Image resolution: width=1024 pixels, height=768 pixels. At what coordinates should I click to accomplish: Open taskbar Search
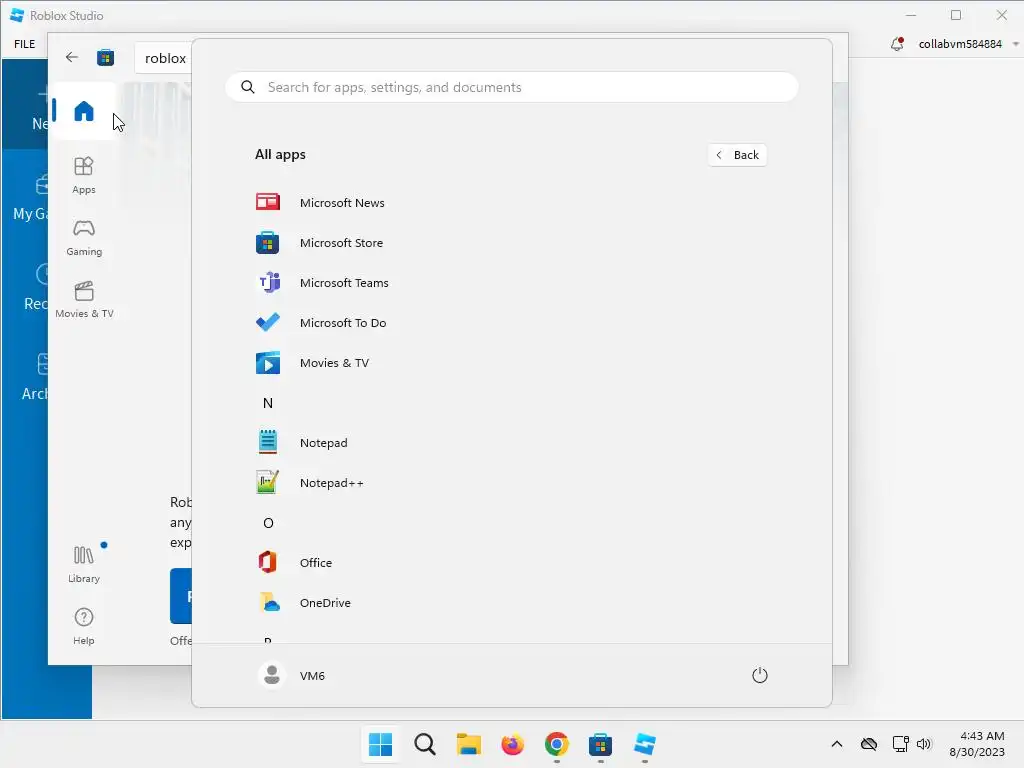[x=424, y=744]
